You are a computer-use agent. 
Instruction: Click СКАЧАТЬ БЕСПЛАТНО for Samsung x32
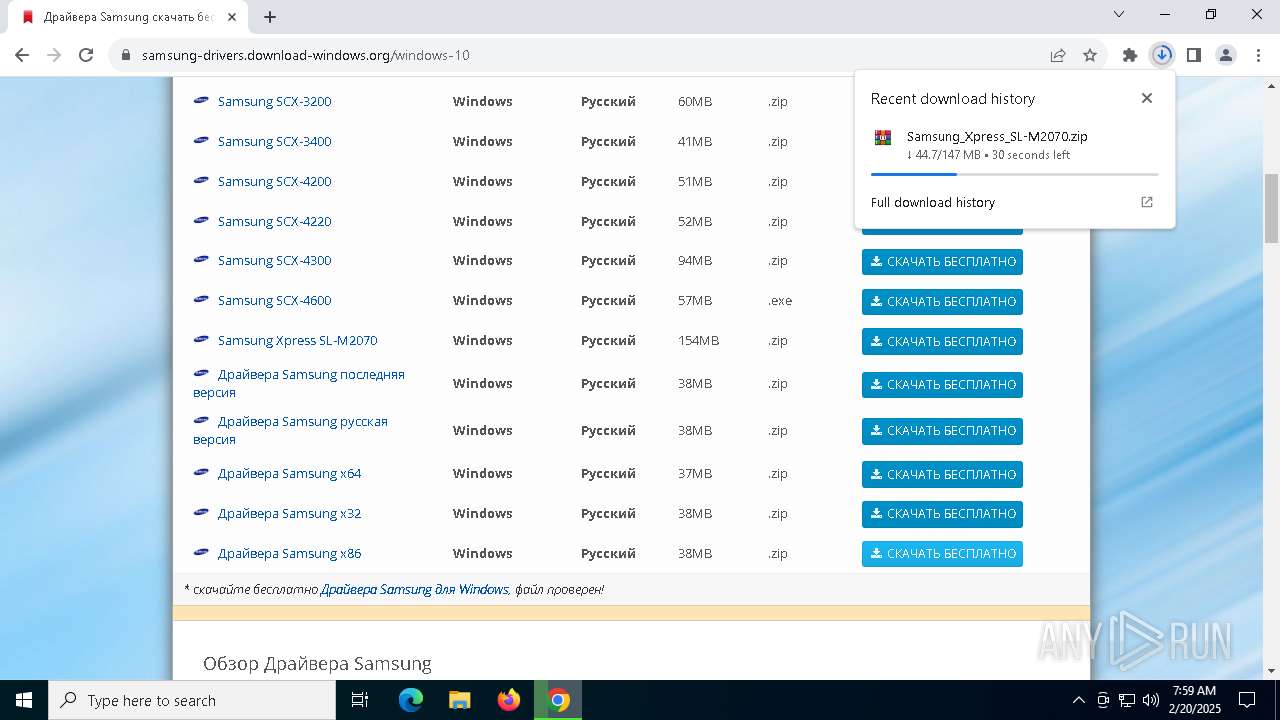[942, 514]
